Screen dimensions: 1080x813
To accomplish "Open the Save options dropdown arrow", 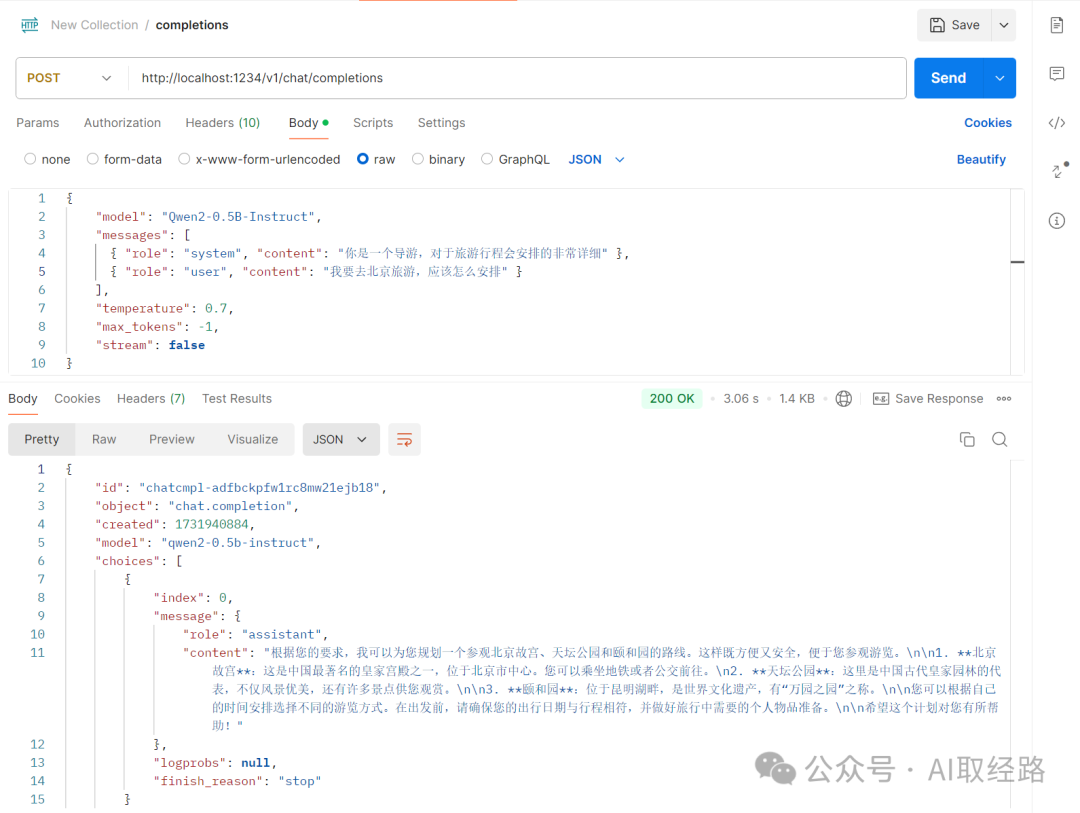I will (x=1004, y=25).
